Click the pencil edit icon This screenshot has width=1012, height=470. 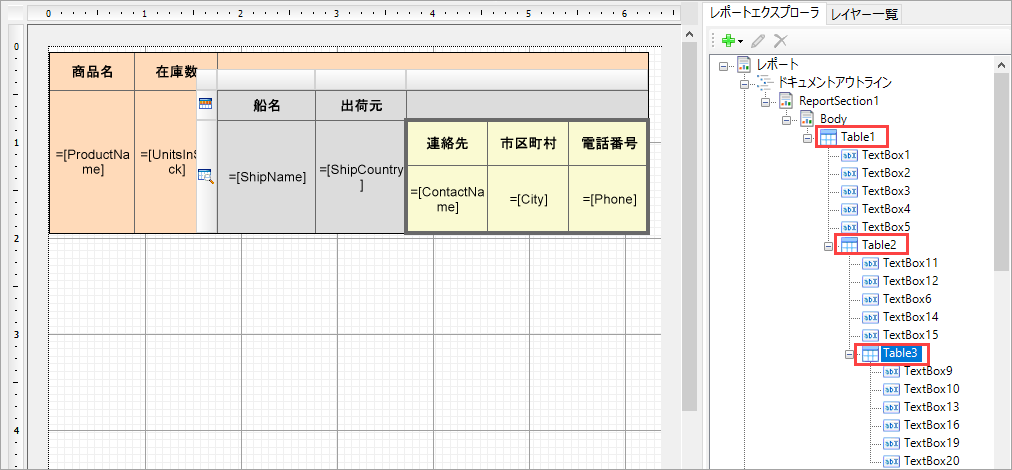[x=758, y=41]
